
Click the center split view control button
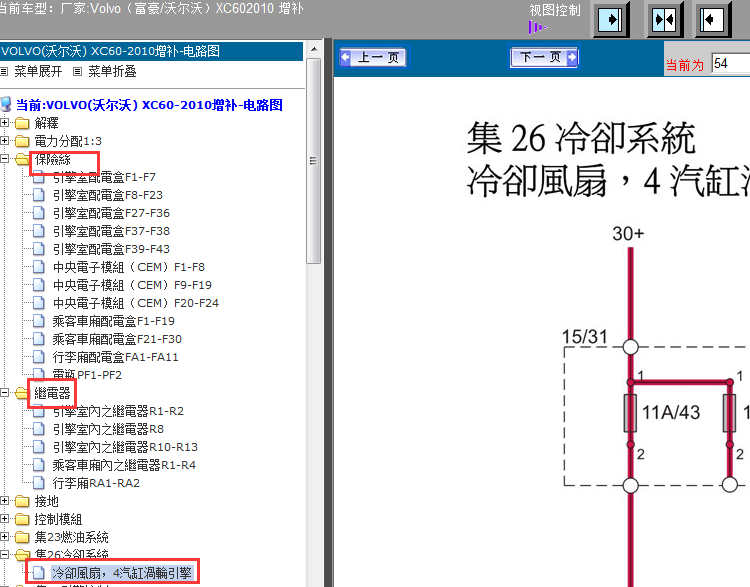click(664, 20)
